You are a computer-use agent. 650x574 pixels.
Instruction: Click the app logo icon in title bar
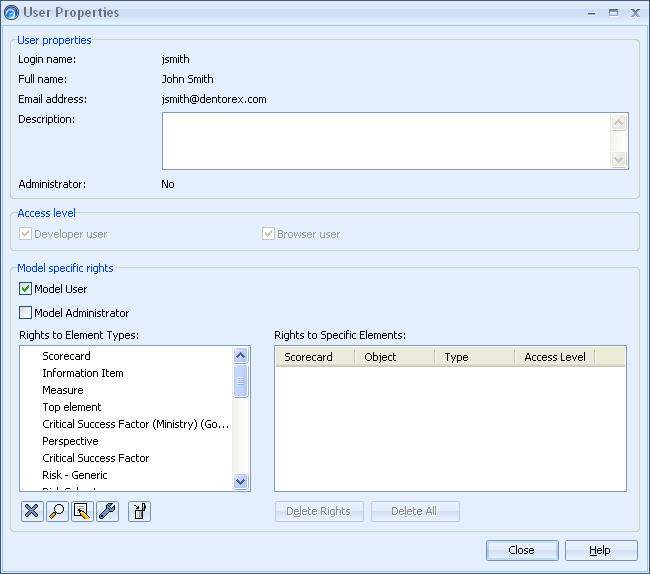[x=11, y=12]
